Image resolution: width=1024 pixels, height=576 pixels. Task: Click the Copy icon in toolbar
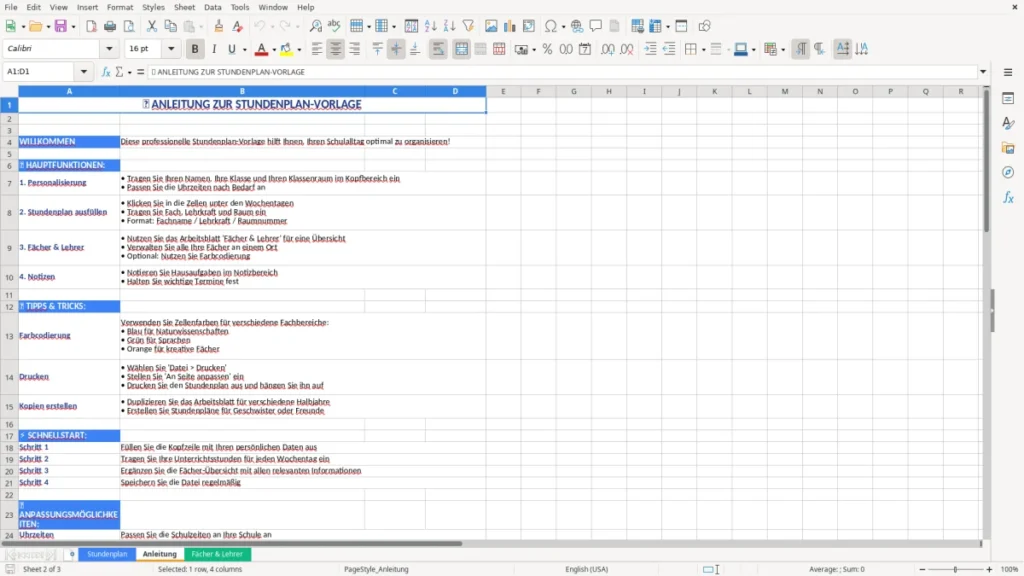point(170,26)
